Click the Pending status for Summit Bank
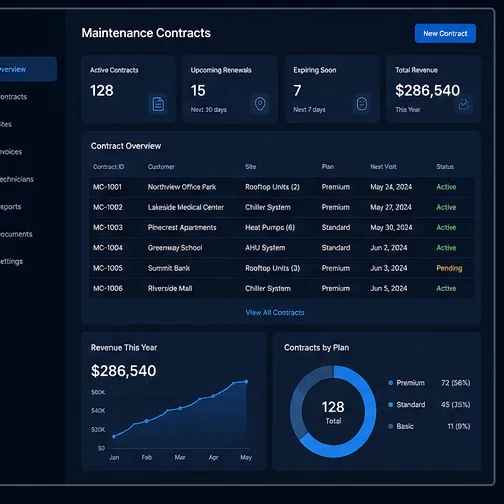The height and width of the screenshot is (504, 504). 449,268
